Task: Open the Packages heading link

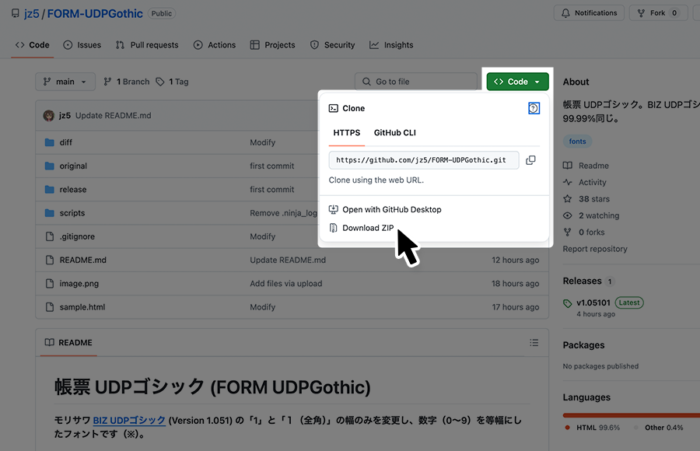Action: point(583,345)
